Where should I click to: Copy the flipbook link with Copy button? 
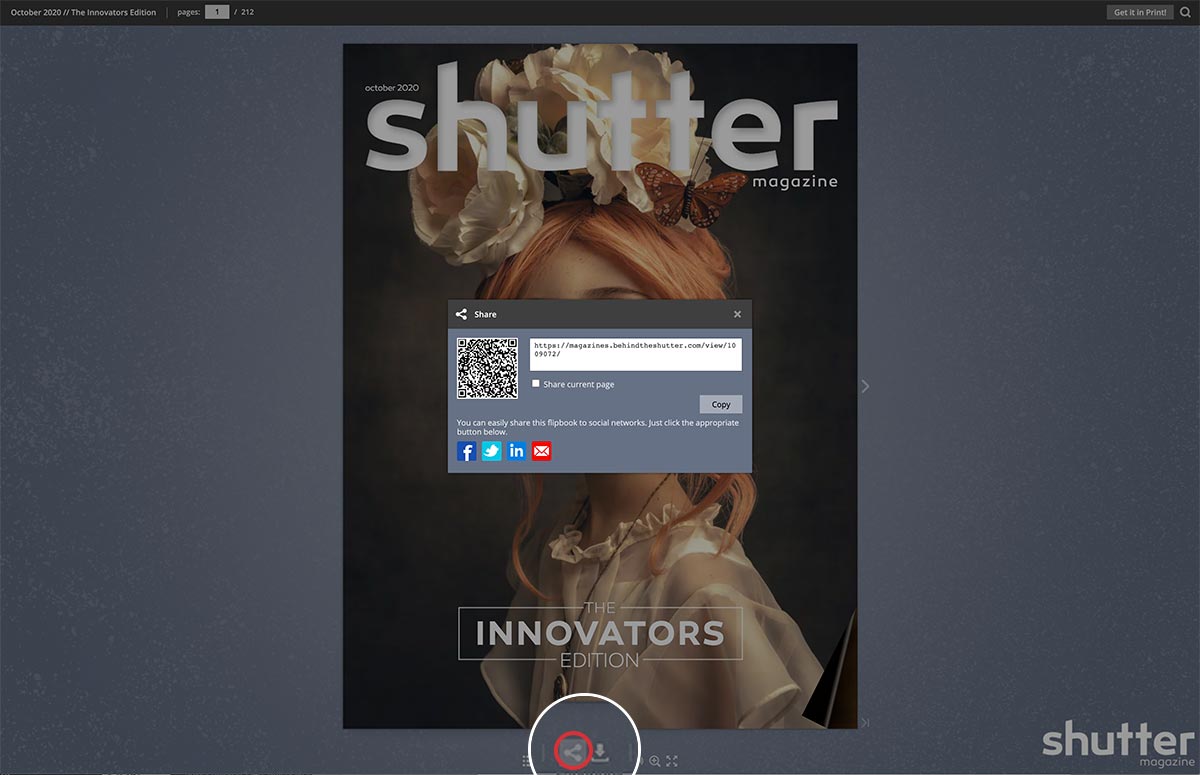(x=721, y=404)
